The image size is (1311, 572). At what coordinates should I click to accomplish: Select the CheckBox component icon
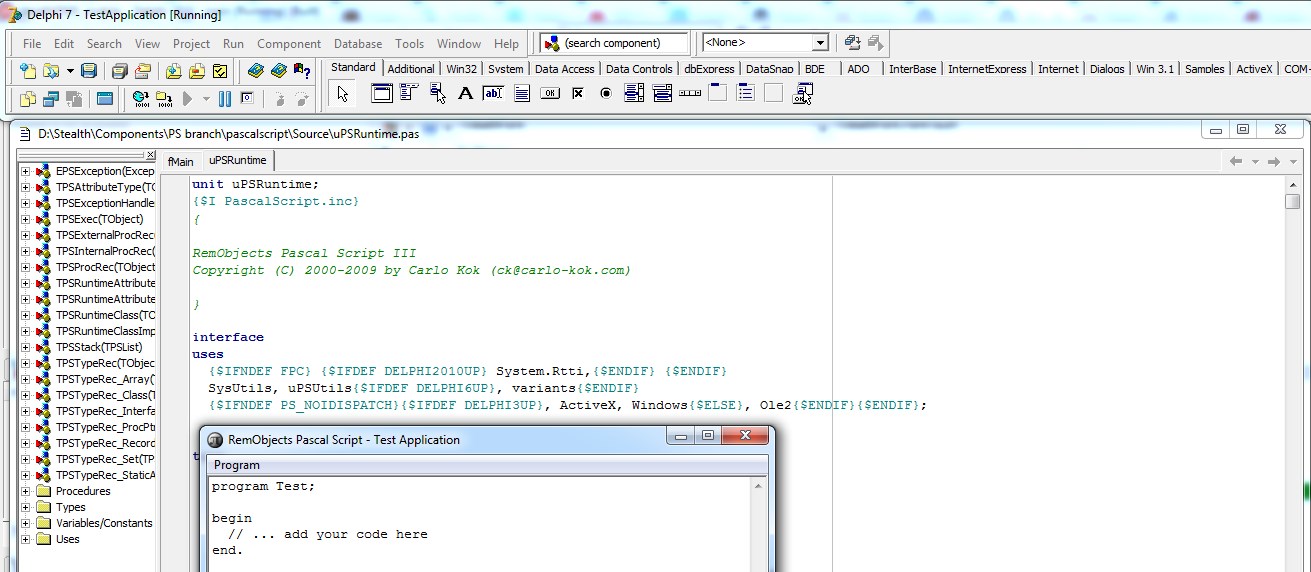point(577,94)
